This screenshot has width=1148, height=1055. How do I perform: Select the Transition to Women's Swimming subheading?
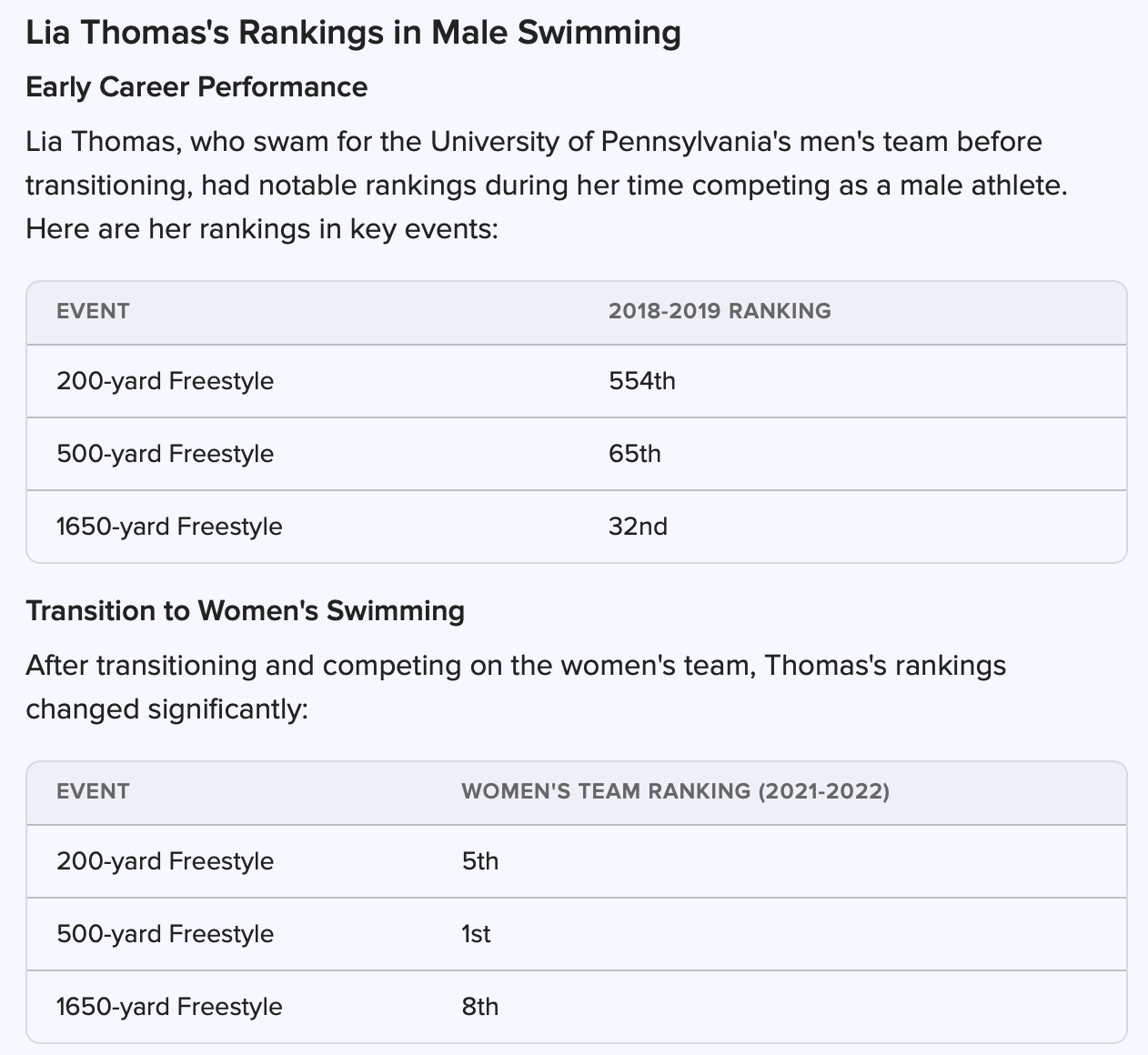click(x=245, y=611)
